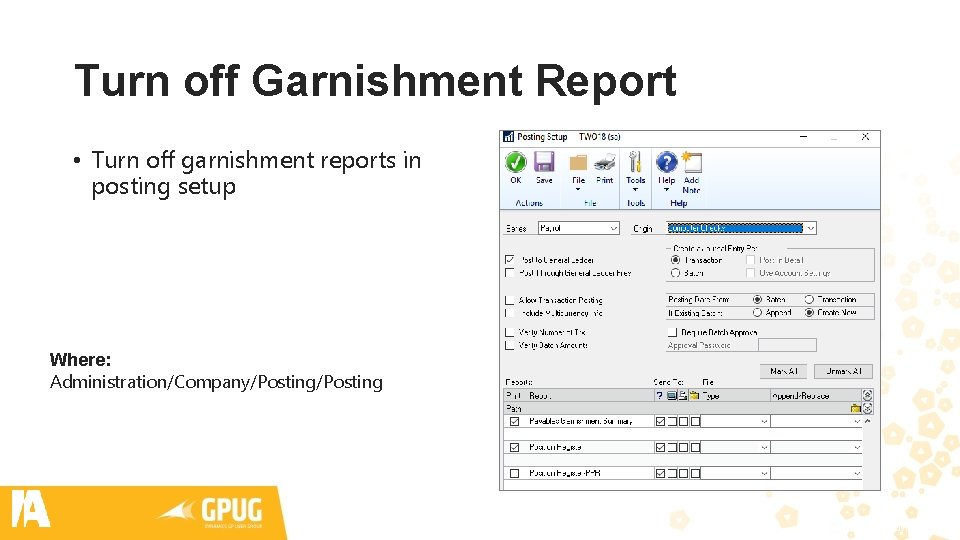Click the Approval Password field
The height and width of the screenshot is (540, 960).
pyautogui.click(x=787, y=345)
